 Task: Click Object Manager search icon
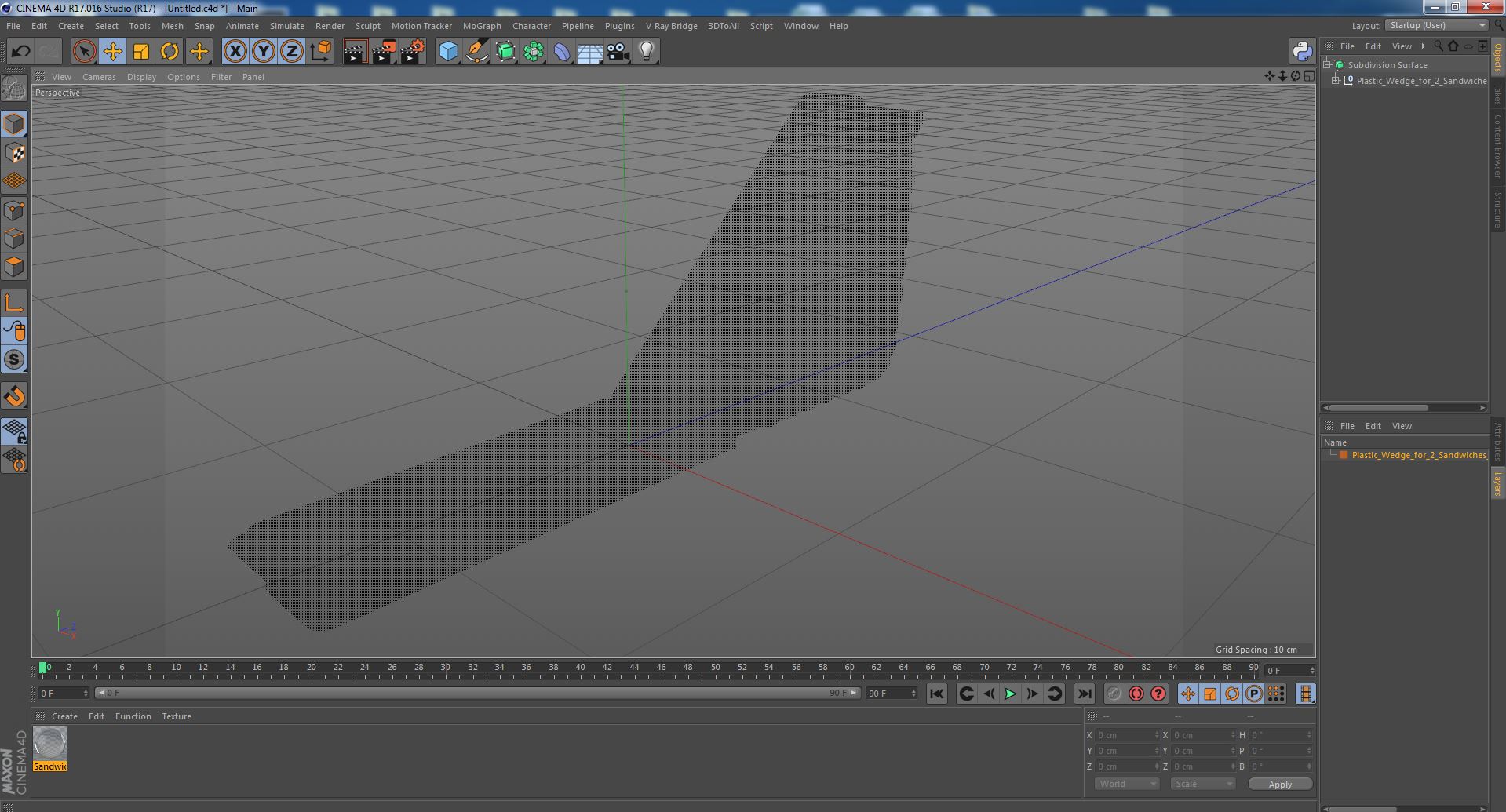1439,46
